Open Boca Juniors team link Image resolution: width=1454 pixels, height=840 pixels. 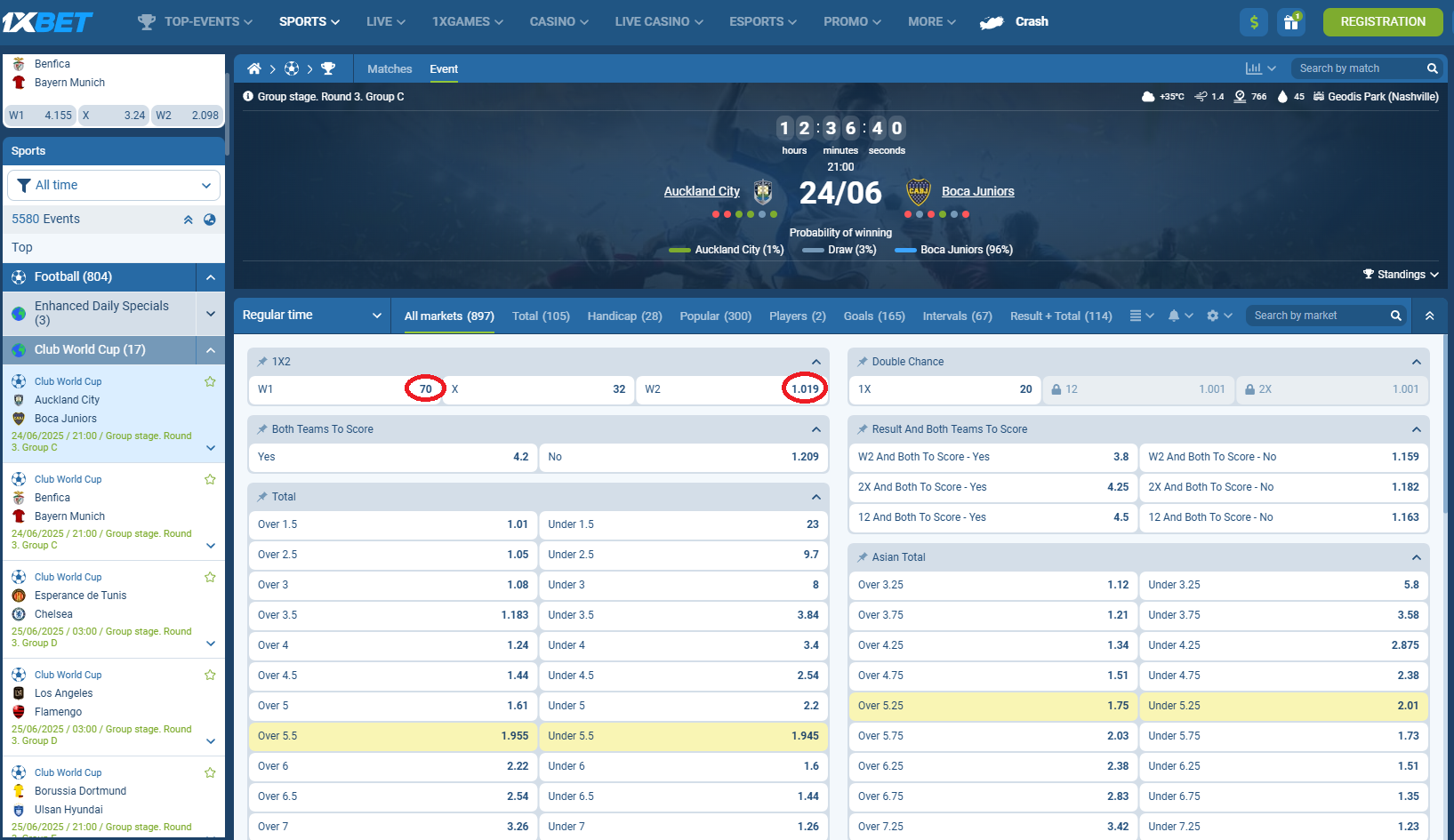pos(978,191)
